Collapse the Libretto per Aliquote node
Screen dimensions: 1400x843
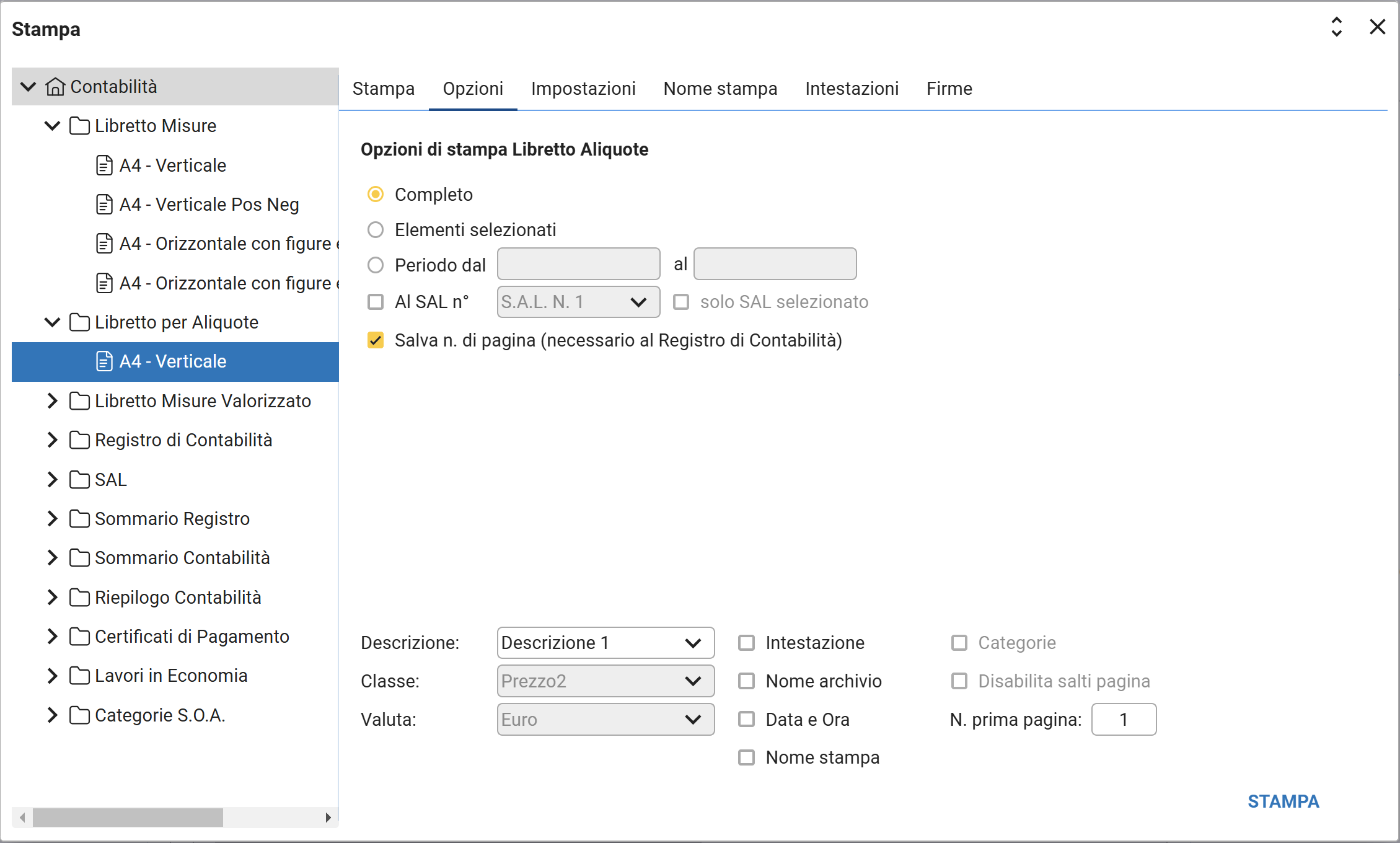[52, 322]
